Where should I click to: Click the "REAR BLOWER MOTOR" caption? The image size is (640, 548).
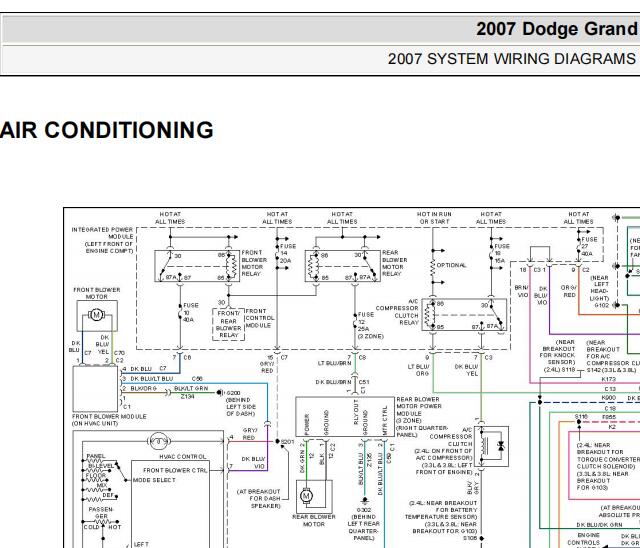point(313,520)
